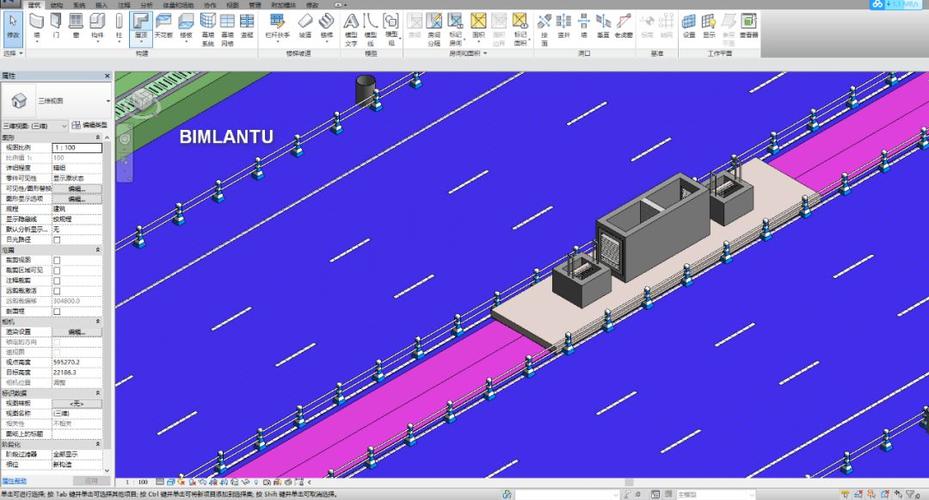Click the View Template (视图样板) <无> button
Image resolution: width=929 pixels, height=500 pixels.
click(x=77, y=403)
